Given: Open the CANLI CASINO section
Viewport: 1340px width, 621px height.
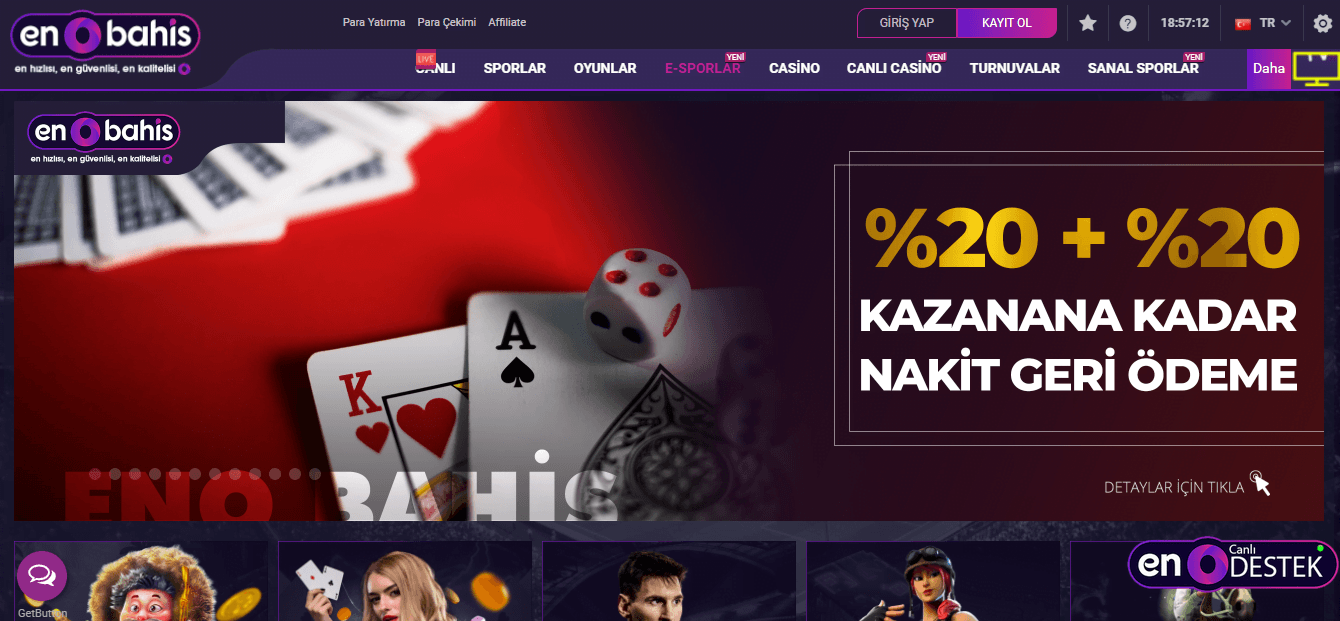Looking at the screenshot, I should coord(894,69).
